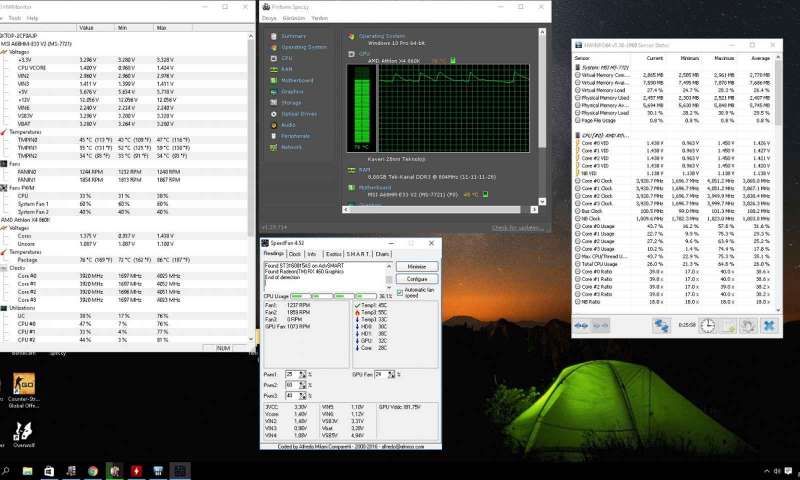Open Chrome from the taskbar
This screenshot has height=480, width=800.
[x=92, y=470]
